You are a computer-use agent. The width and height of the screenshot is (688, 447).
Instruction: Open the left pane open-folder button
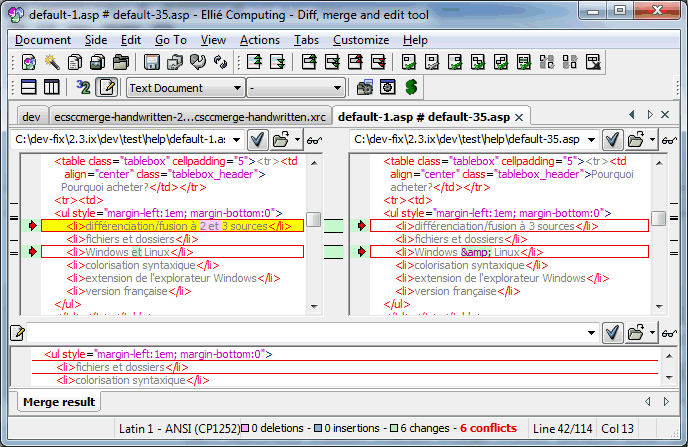pyautogui.click(x=281, y=140)
